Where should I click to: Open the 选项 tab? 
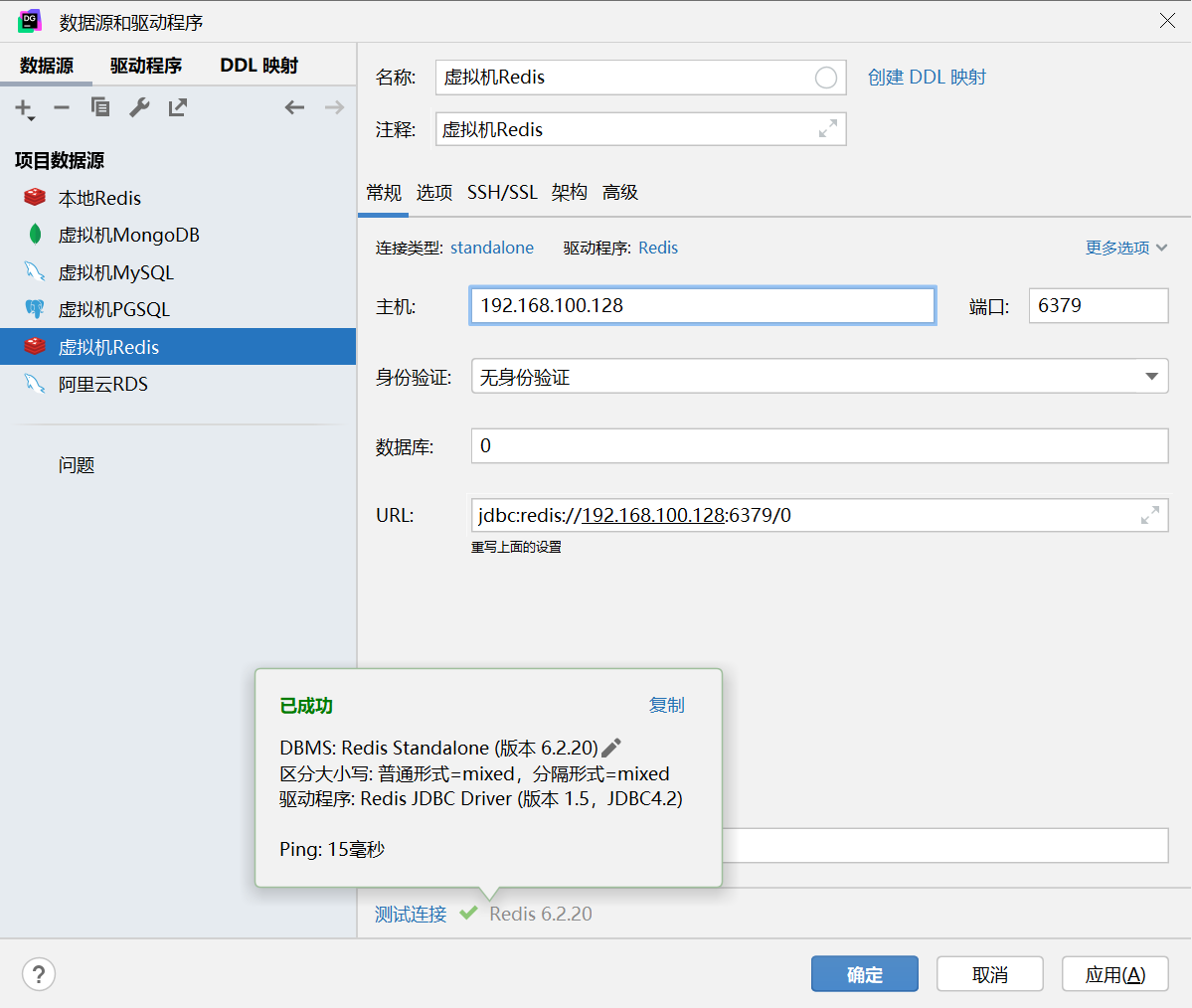point(434,192)
